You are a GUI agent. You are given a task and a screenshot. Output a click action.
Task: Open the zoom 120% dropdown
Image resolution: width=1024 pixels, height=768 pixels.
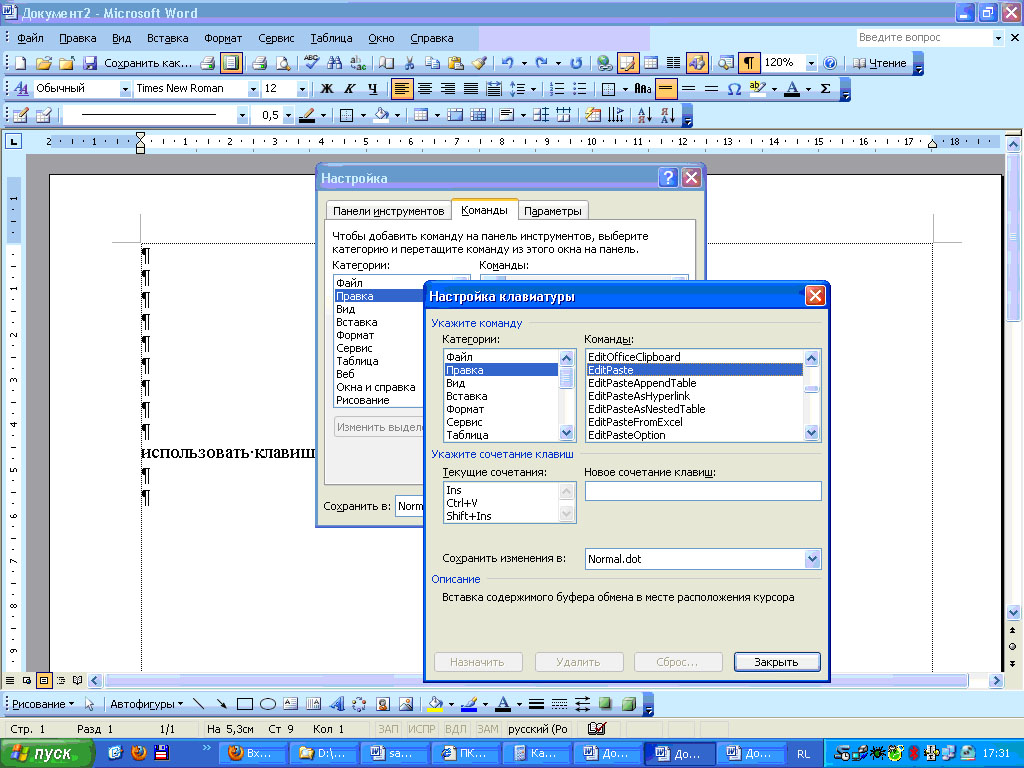point(810,63)
